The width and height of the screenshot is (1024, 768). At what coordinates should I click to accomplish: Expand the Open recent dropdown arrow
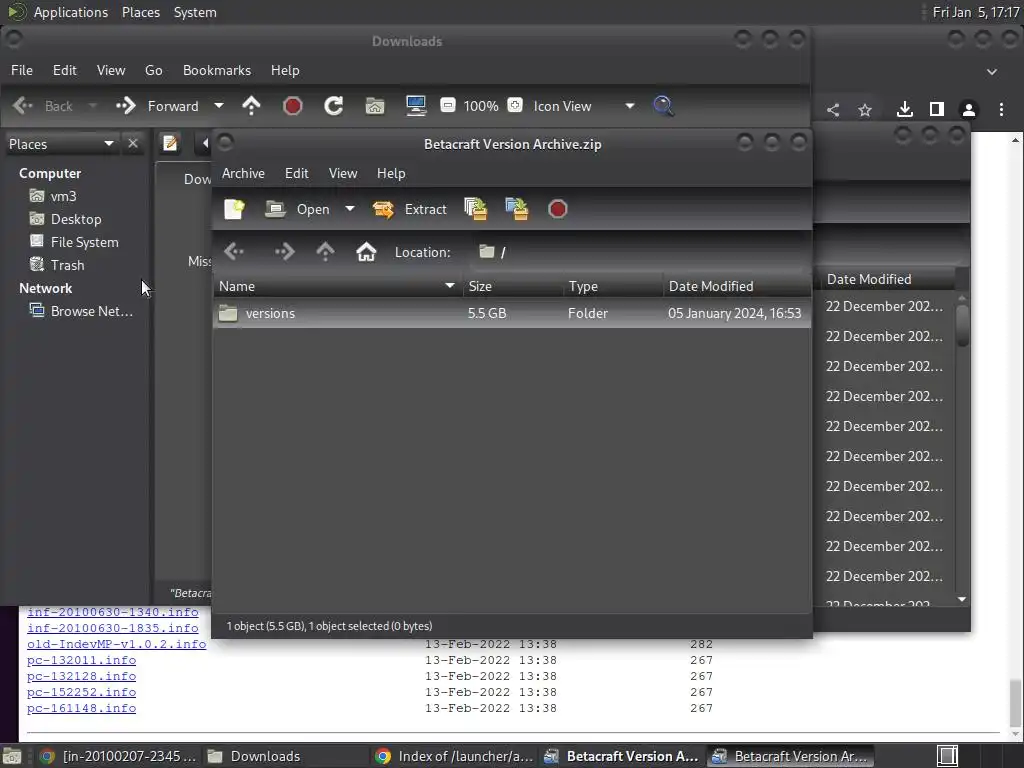pyautogui.click(x=349, y=209)
